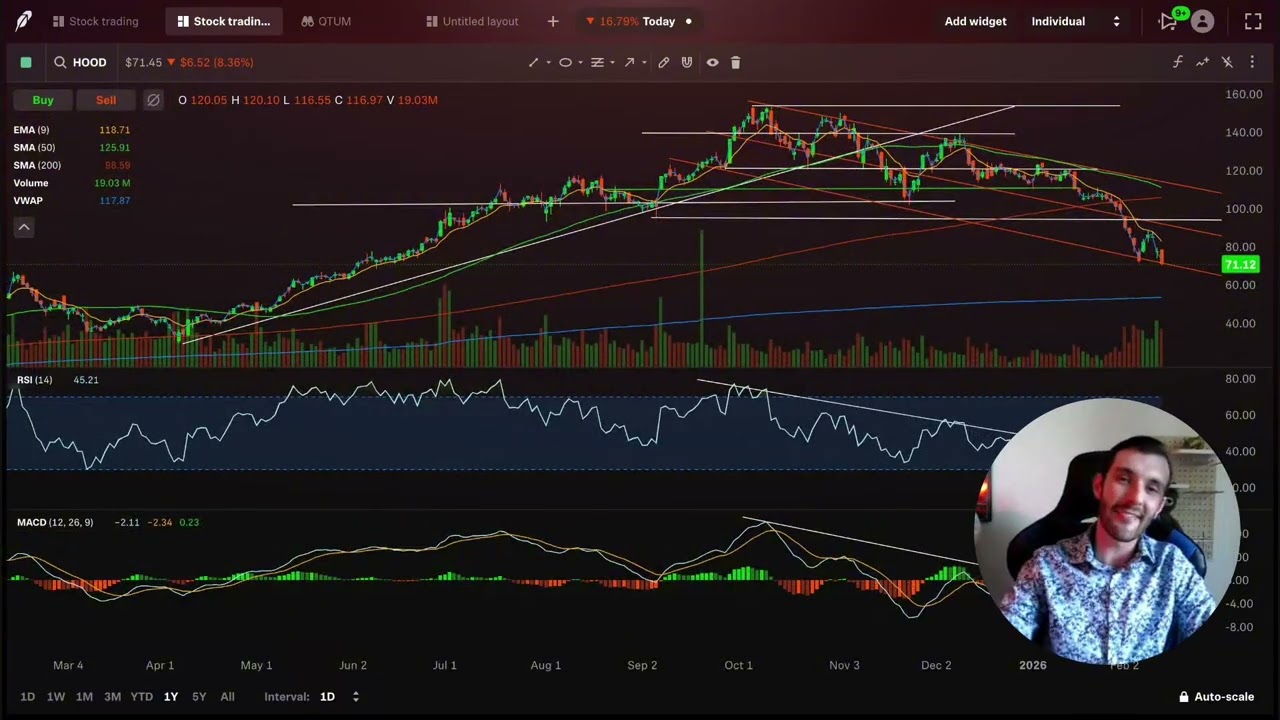Open the notifications icon with 9+ badge
The width and height of the screenshot is (1280, 720).
click(1169, 21)
